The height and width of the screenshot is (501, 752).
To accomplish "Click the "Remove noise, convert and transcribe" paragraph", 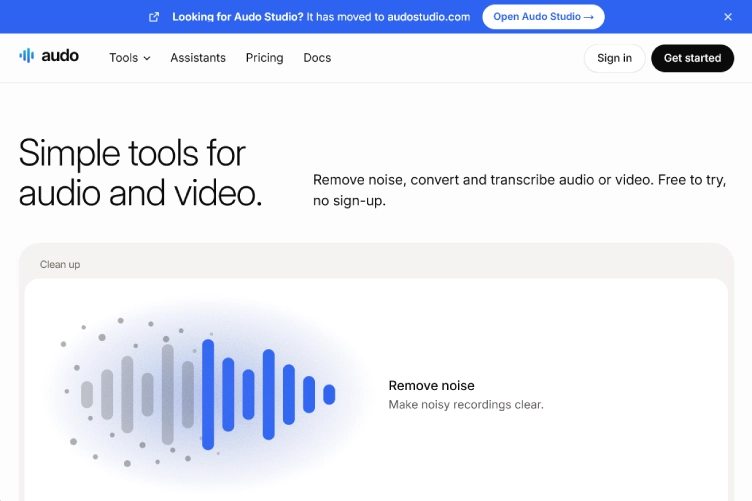I will coord(519,190).
